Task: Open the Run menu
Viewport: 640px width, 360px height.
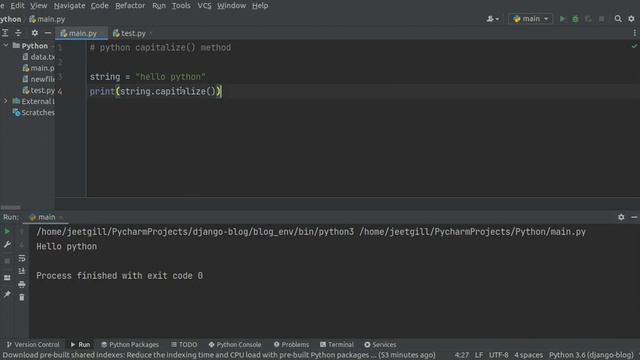Action: [x=159, y=6]
